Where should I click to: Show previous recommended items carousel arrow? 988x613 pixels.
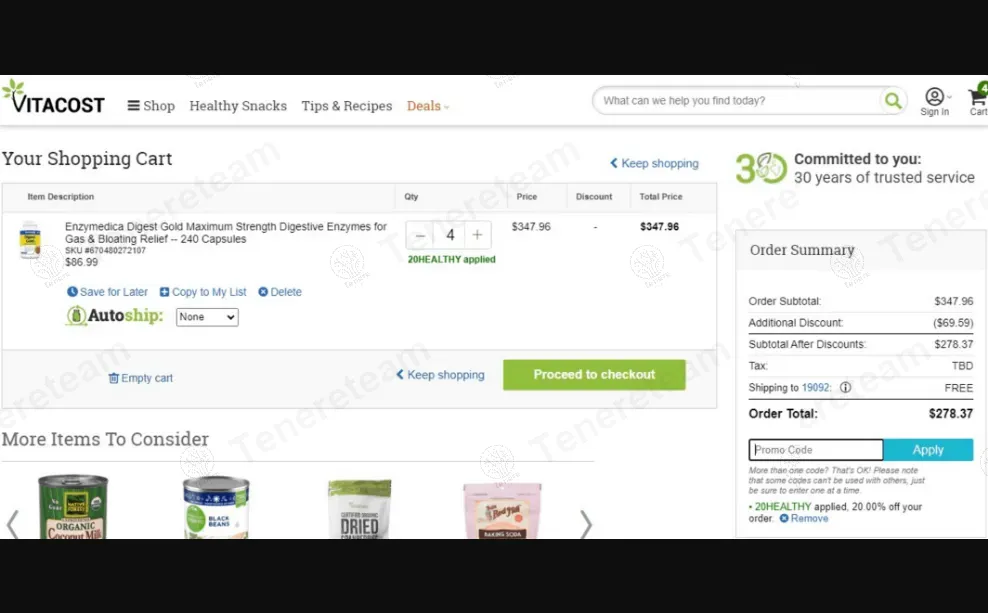click(12, 524)
